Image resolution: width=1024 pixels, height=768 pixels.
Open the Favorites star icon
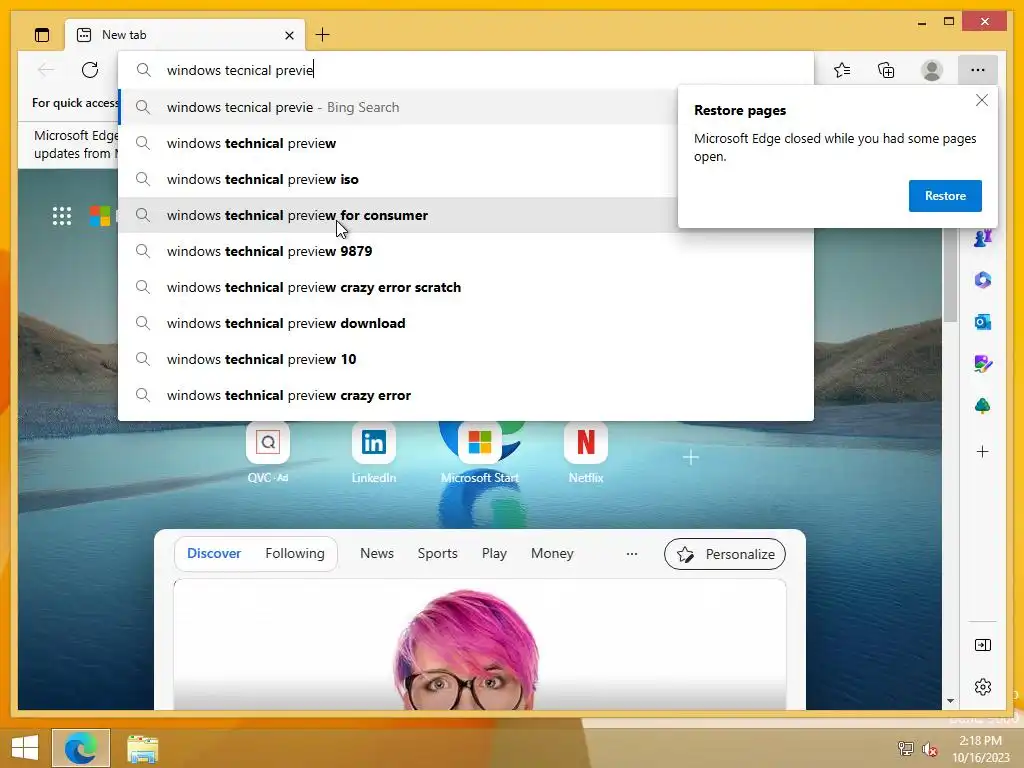(842, 70)
